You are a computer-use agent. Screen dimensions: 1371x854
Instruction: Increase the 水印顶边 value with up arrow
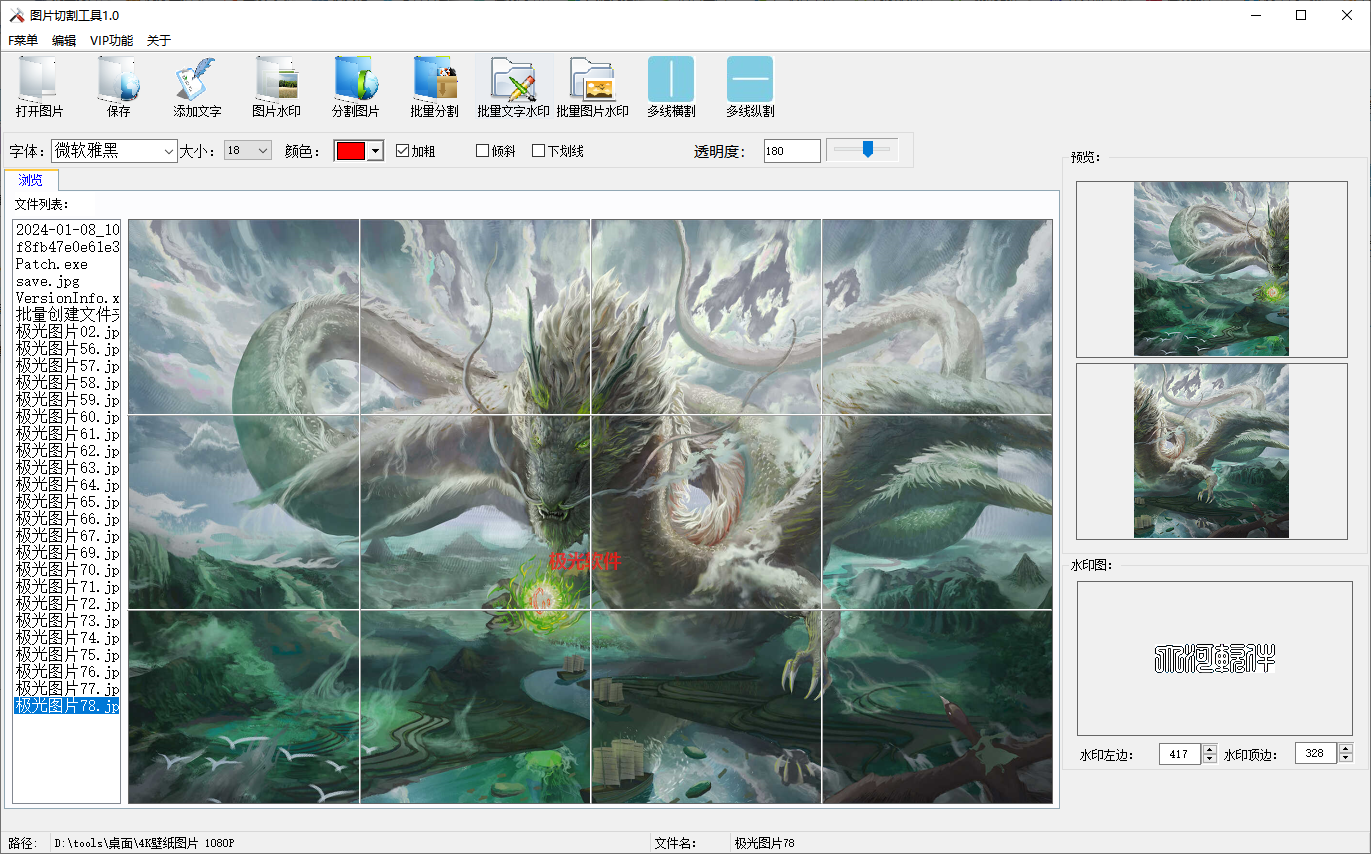1346,749
